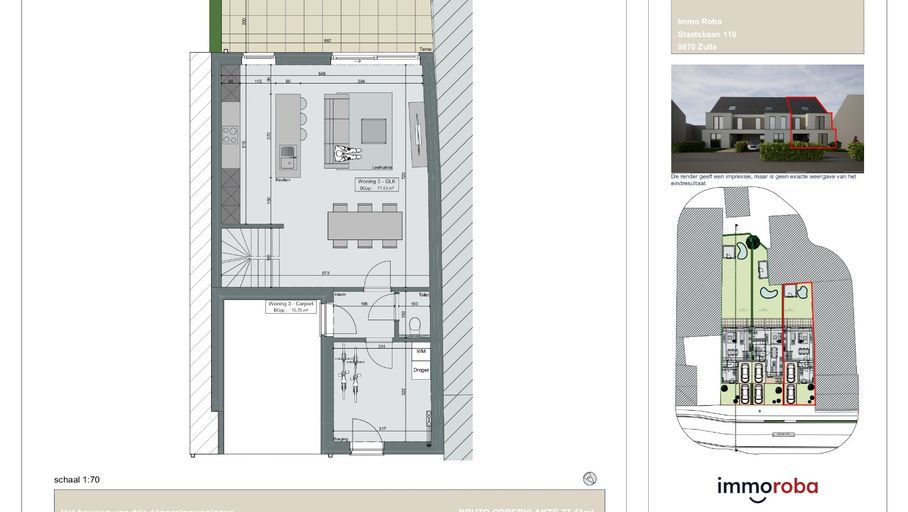Click the '673' width dimension in the living room
The width and height of the screenshot is (908, 512).
click(325, 273)
